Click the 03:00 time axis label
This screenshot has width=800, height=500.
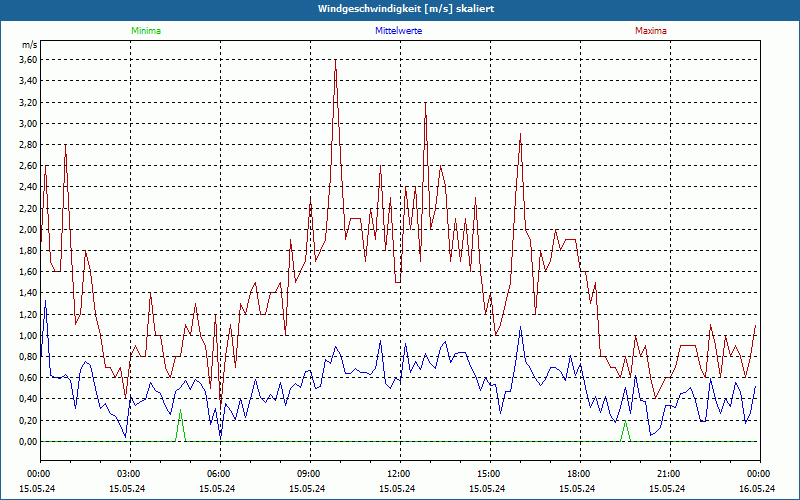click(x=131, y=474)
